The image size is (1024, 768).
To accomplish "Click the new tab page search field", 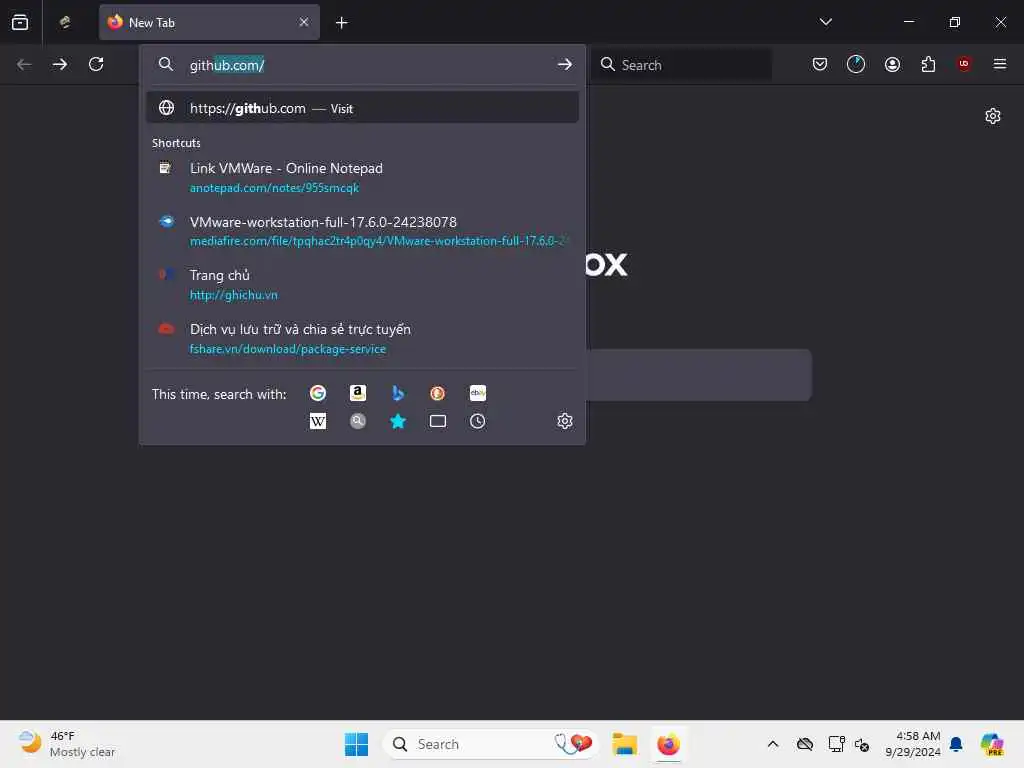I will pyautogui.click(x=699, y=375).
